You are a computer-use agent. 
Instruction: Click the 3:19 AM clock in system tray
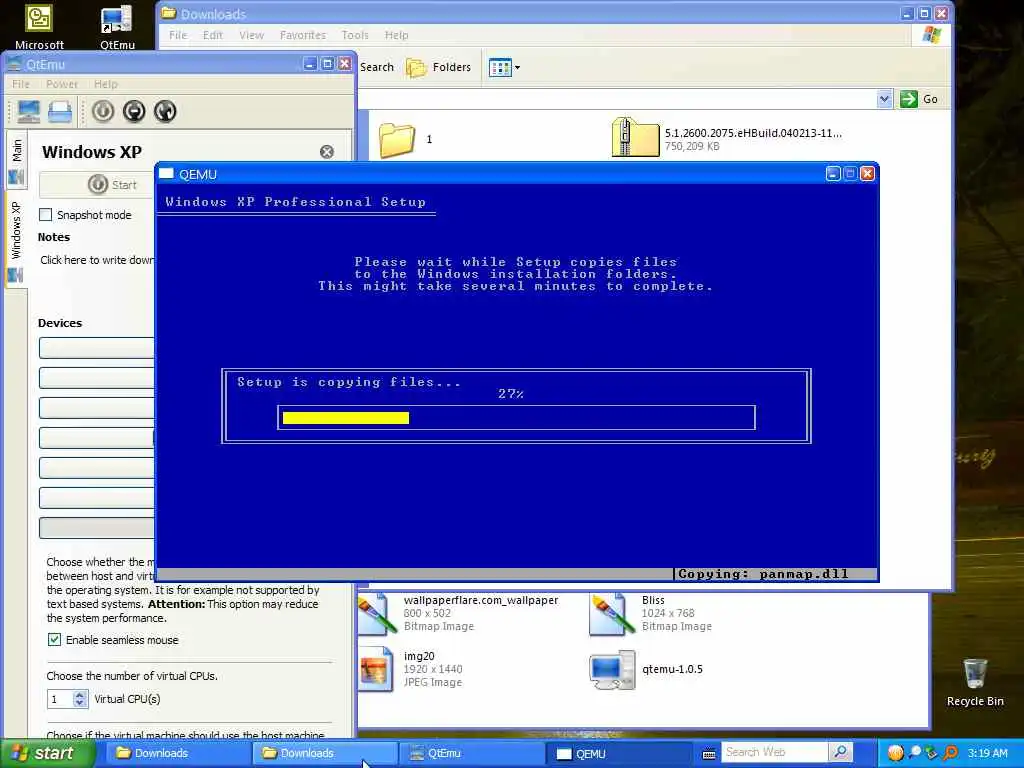tap(987, 754)
